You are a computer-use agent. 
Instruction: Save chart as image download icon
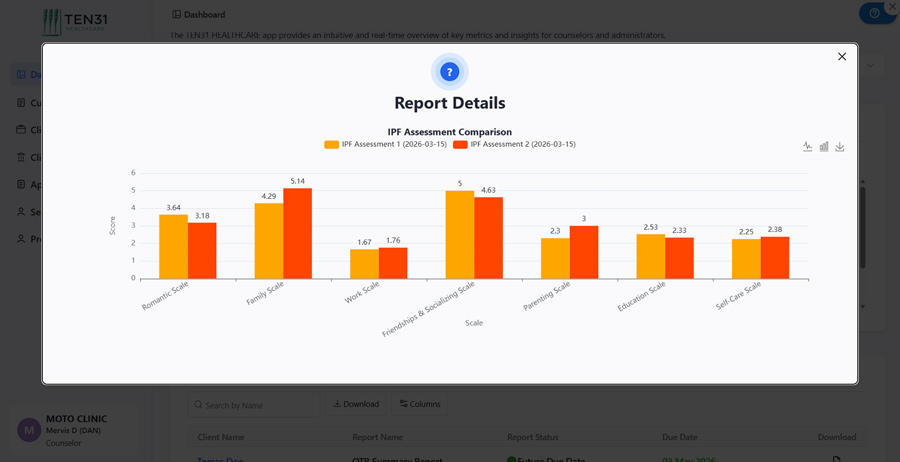click(840, 147)
